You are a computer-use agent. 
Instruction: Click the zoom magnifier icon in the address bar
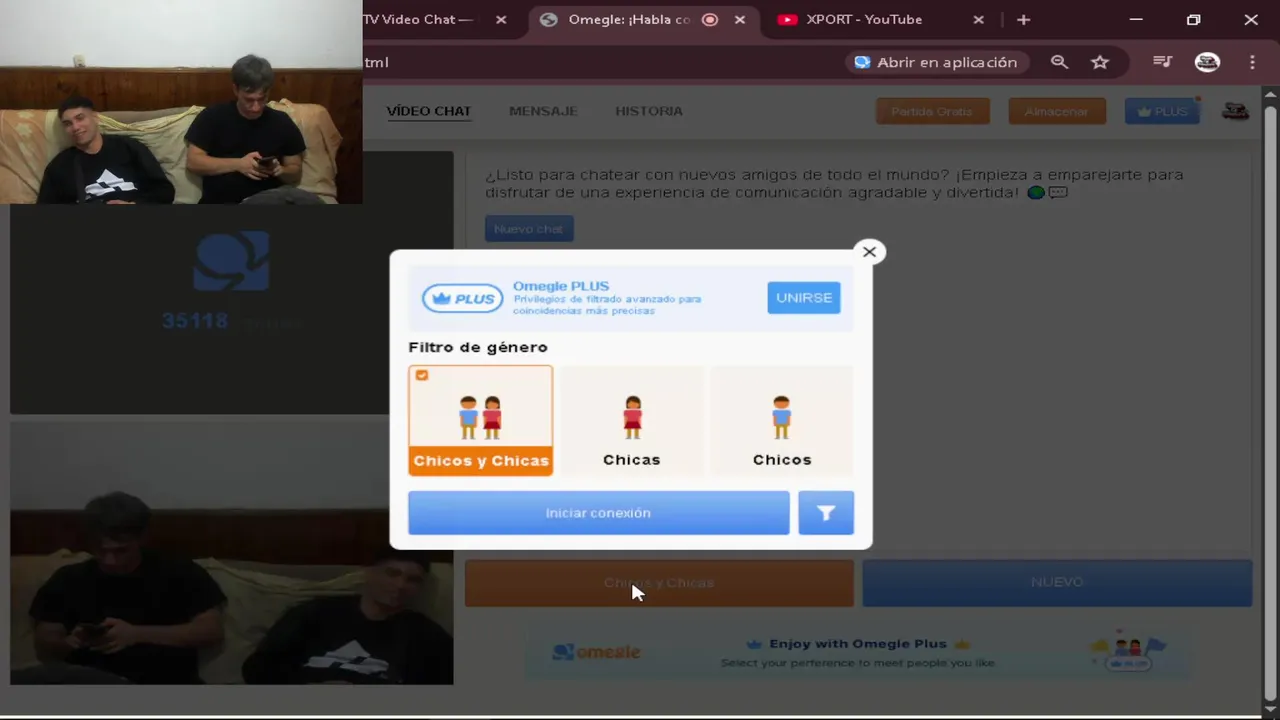(x=1059, y=62)
